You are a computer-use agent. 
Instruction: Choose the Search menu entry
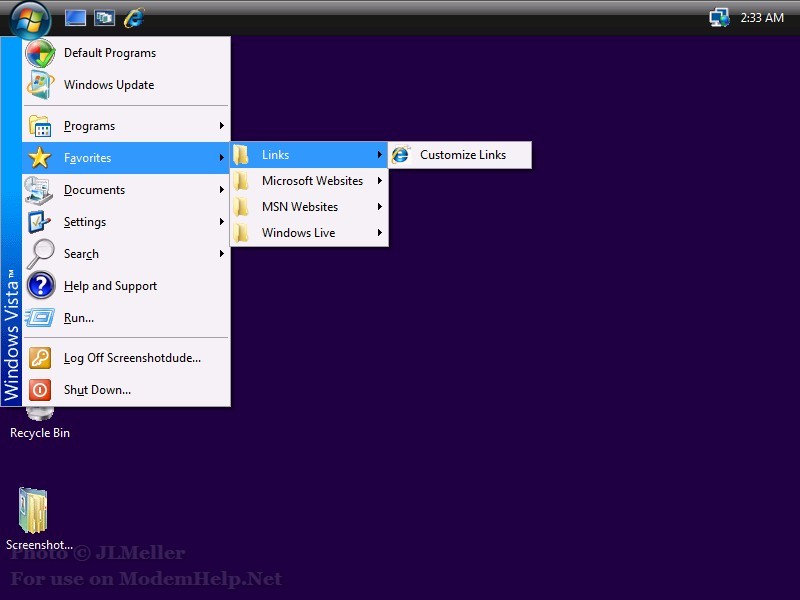tap(126, 254)
